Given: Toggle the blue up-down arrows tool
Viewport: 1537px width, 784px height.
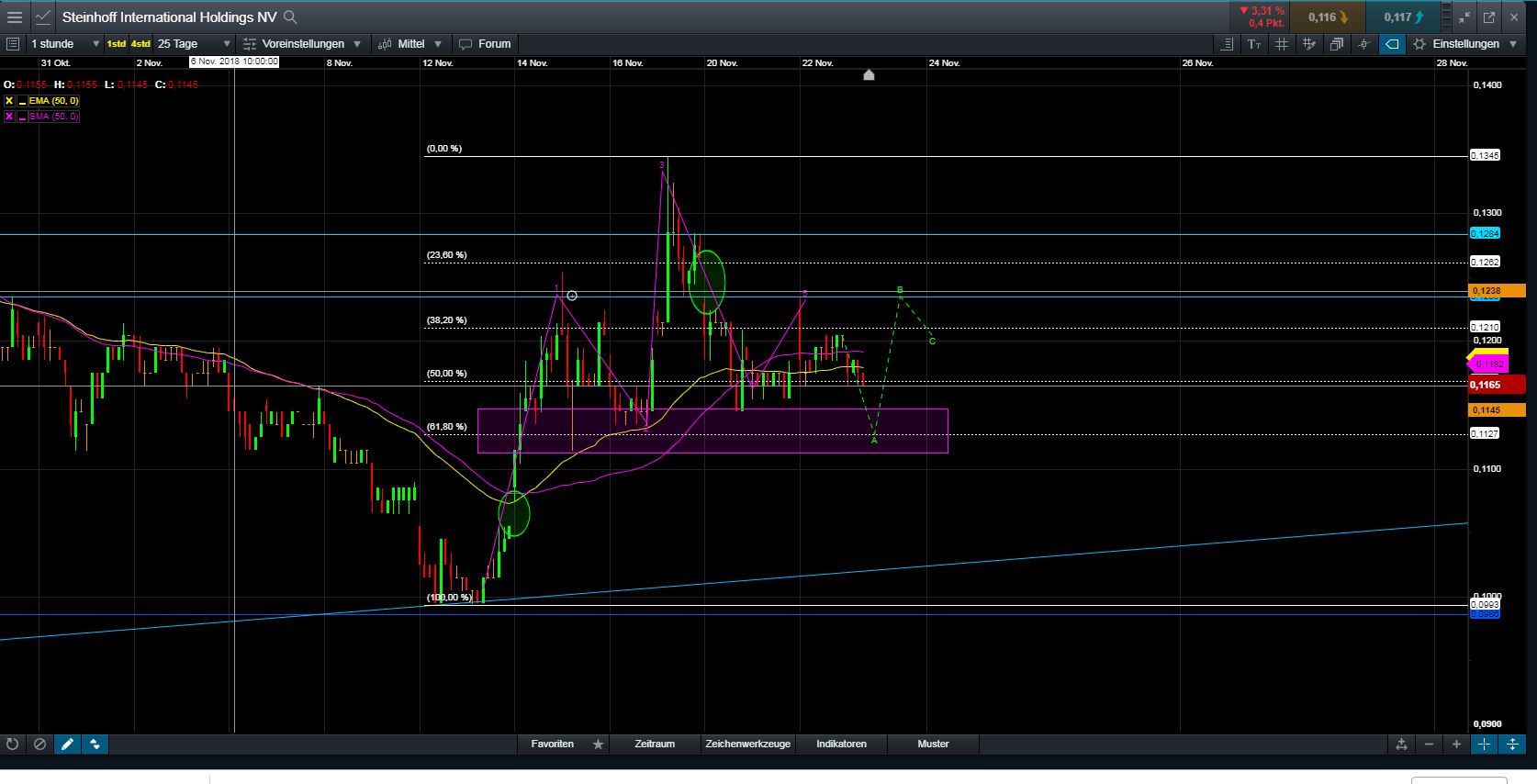Looking at the screenshot, I should pos(95,745).
